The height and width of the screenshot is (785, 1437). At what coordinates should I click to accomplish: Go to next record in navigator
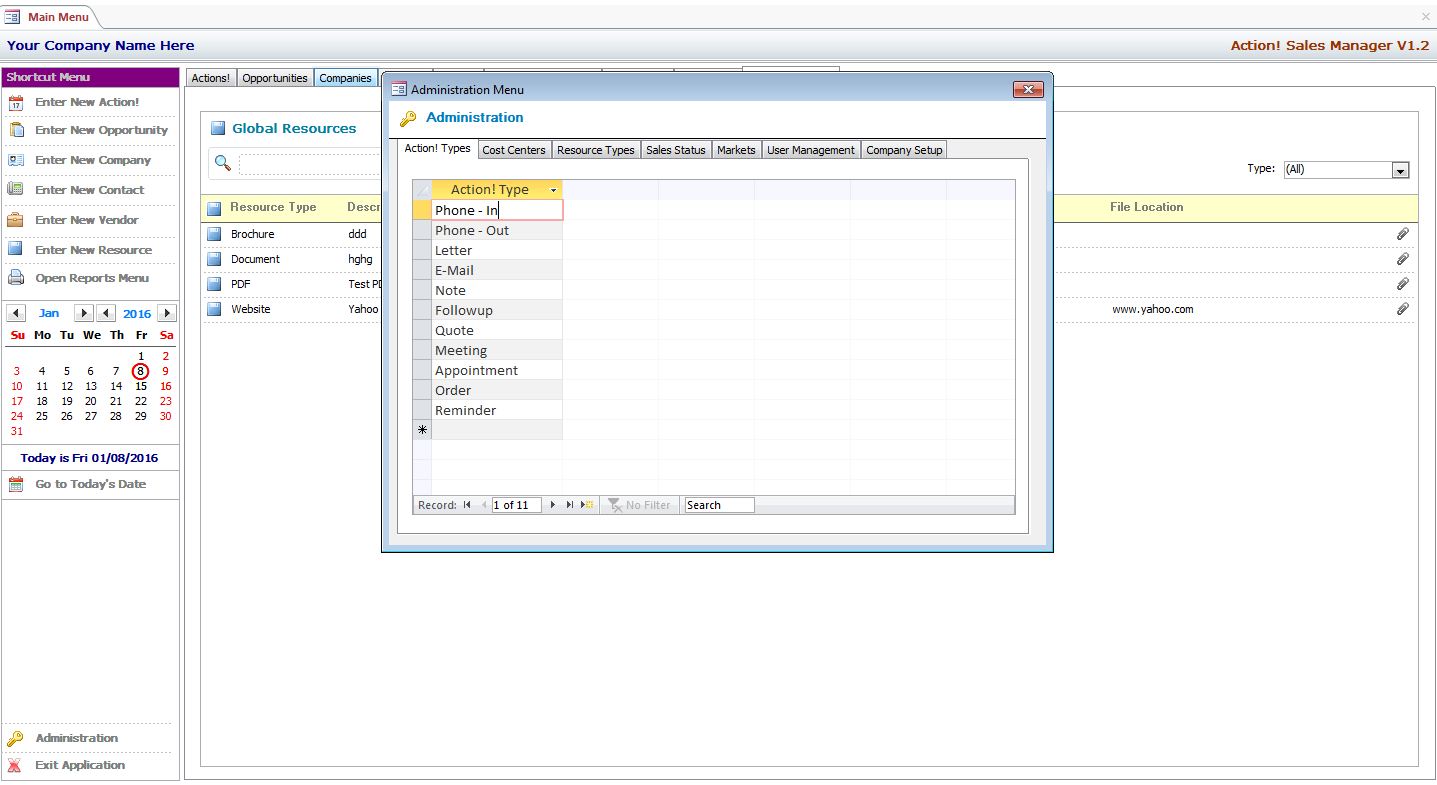553,505
